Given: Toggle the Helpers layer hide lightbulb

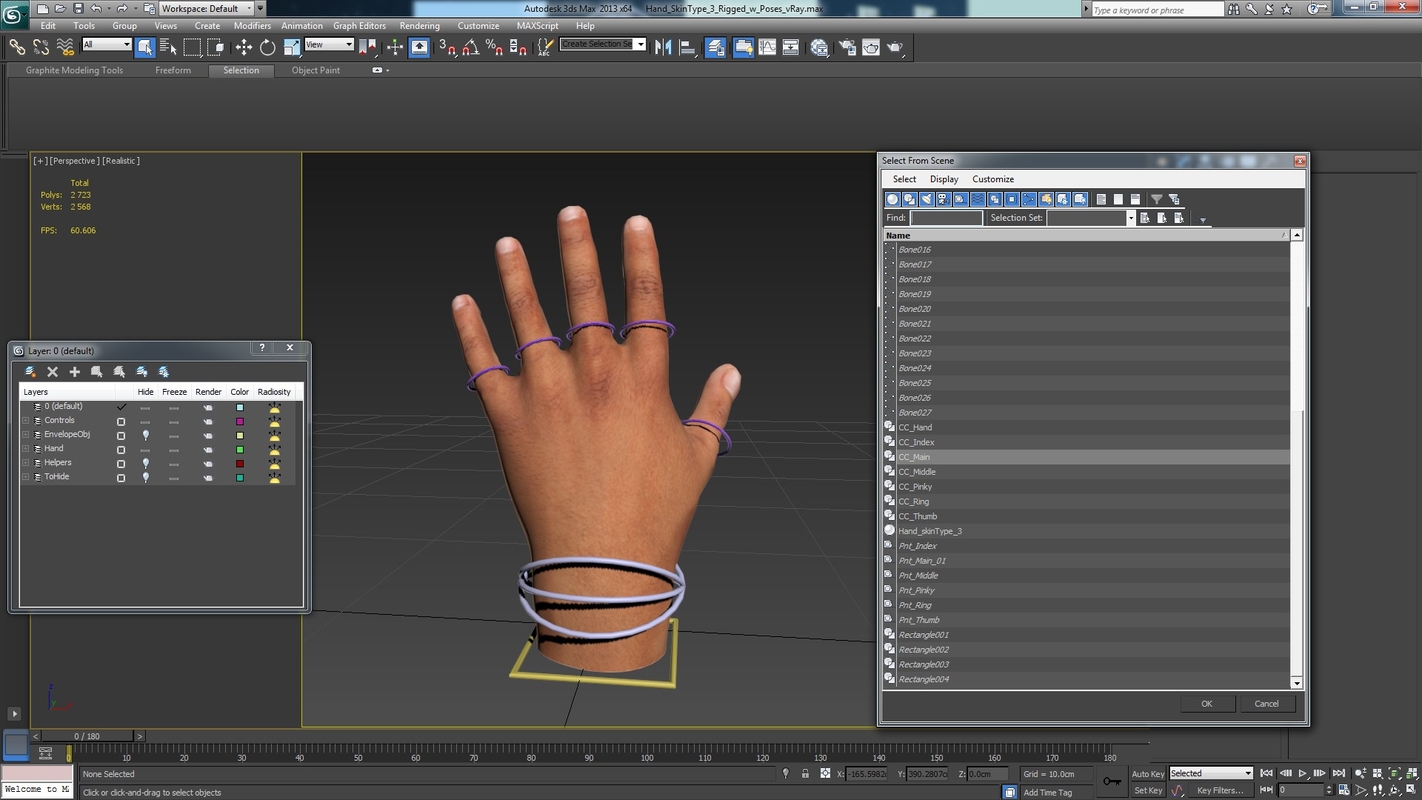Looking at the screenshot, I should pyautogui.click(x=145, y=462).
